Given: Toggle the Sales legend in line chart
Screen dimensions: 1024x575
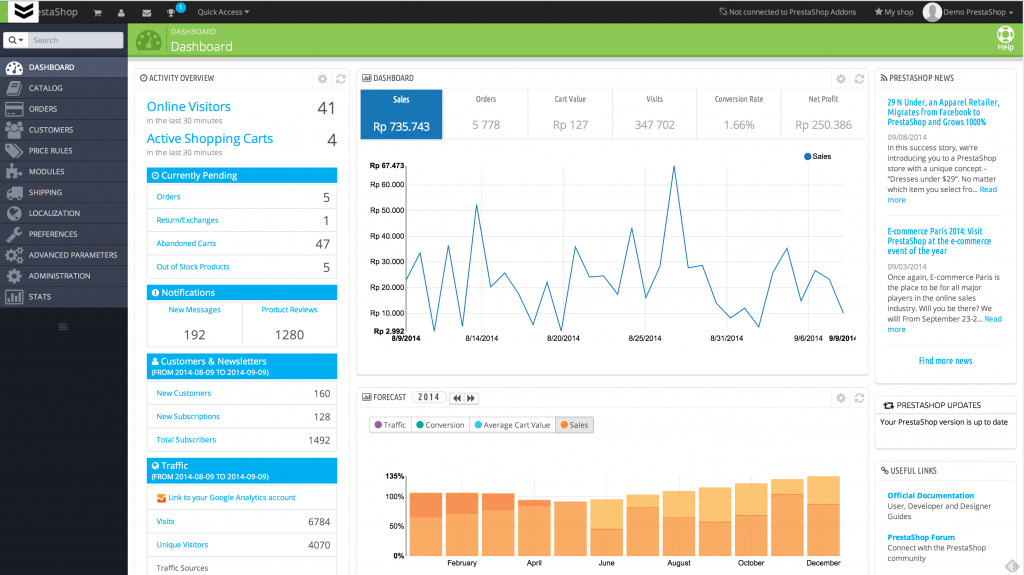Looking at the screenshot, I should 818,156.
